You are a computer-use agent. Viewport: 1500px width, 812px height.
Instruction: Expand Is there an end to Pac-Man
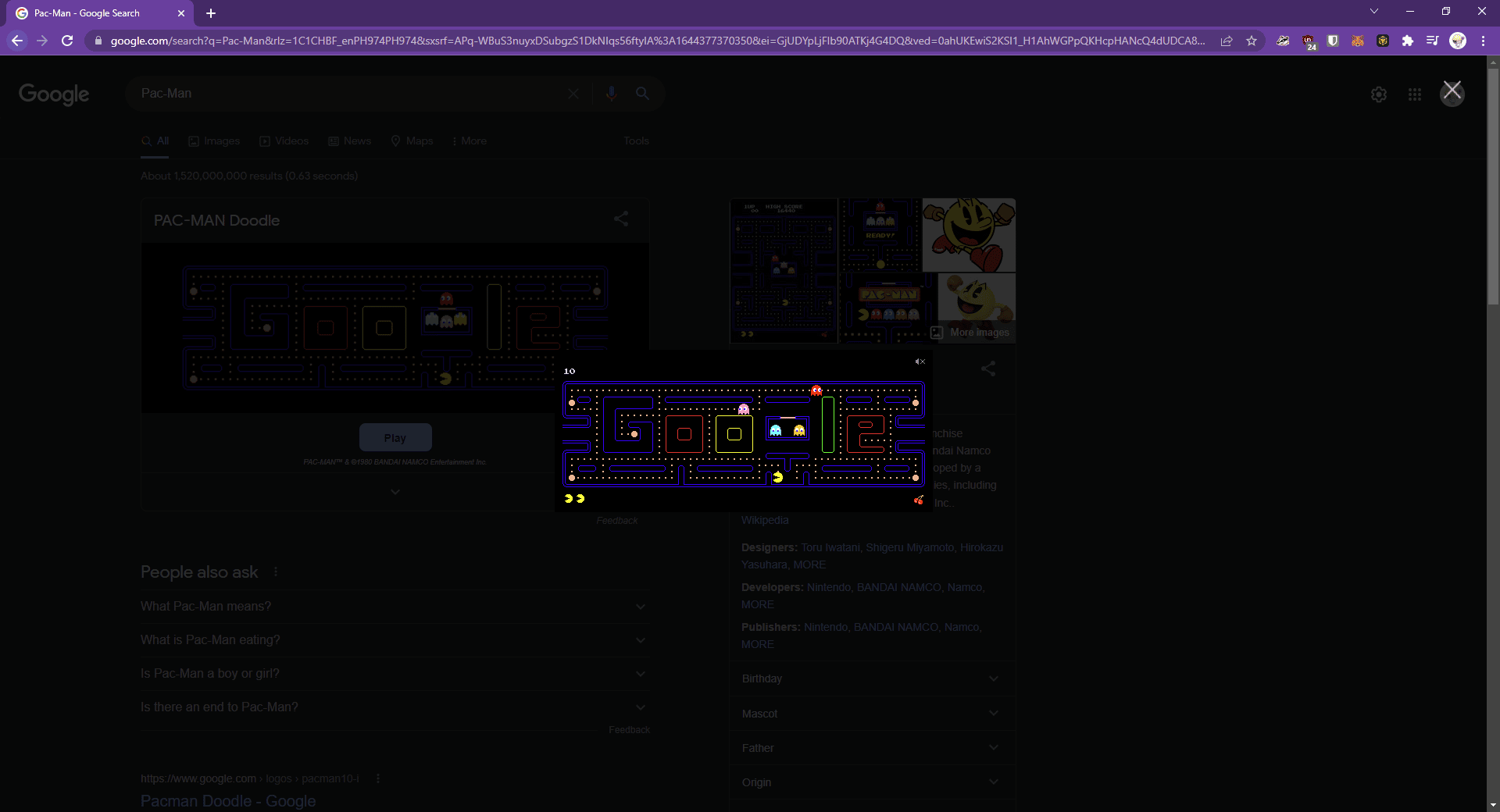pyautogui.click(x=395, y=707)
